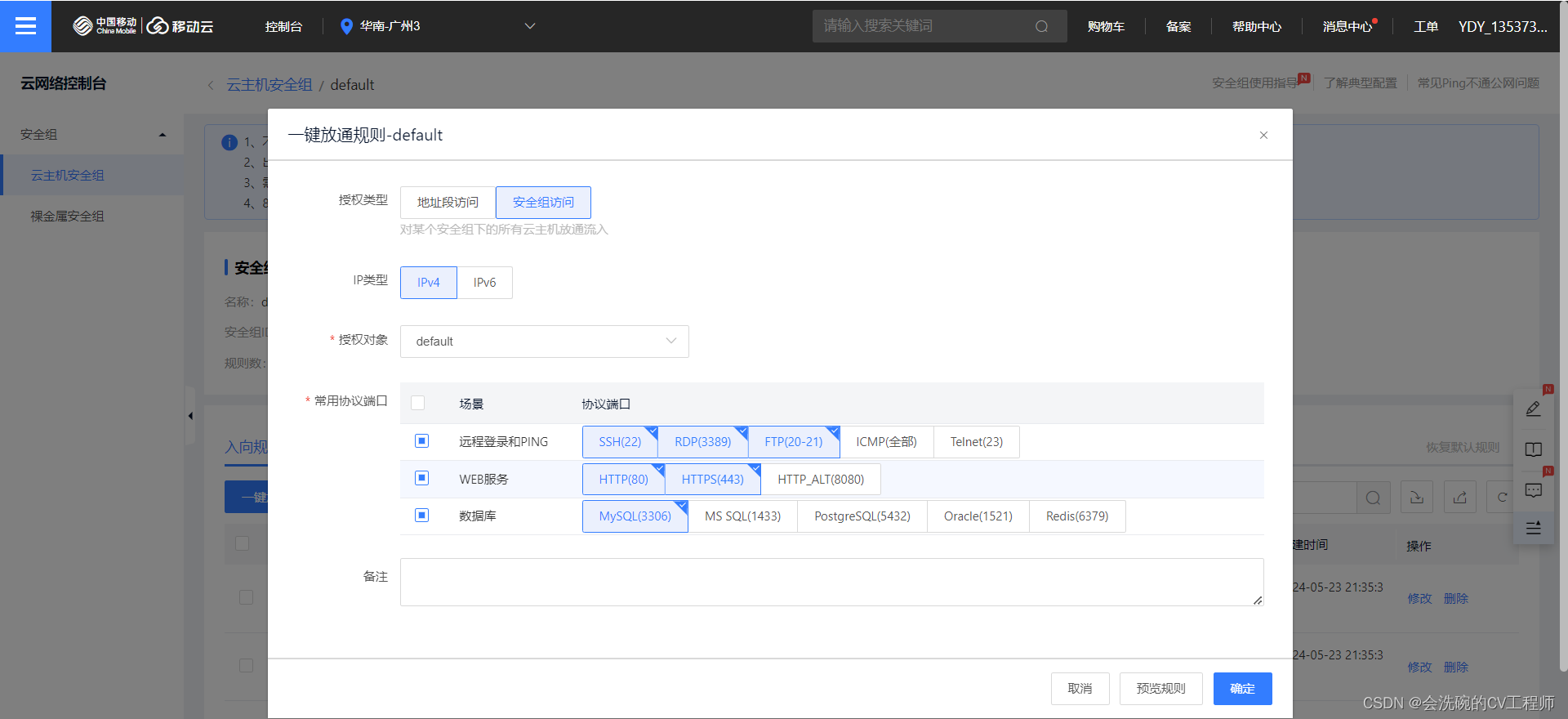1568x719 pixels.
Task: Select 地址段访问 authorization type
Action: coord(448,203)
